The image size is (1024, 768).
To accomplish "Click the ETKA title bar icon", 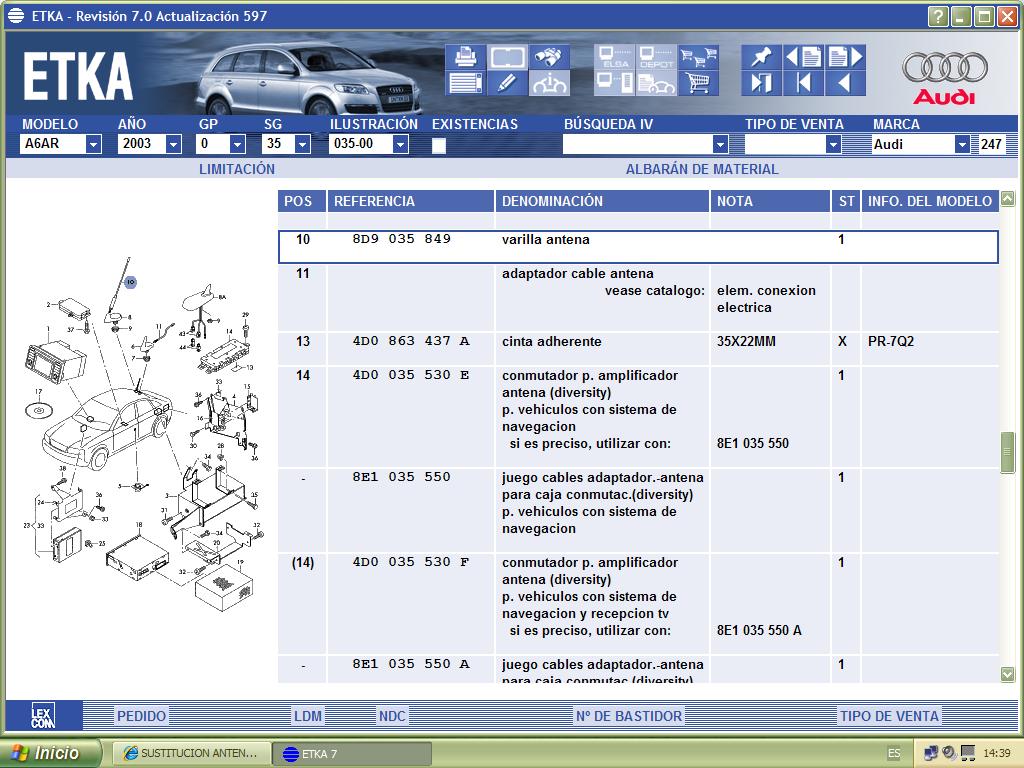I will click(16, 16).
